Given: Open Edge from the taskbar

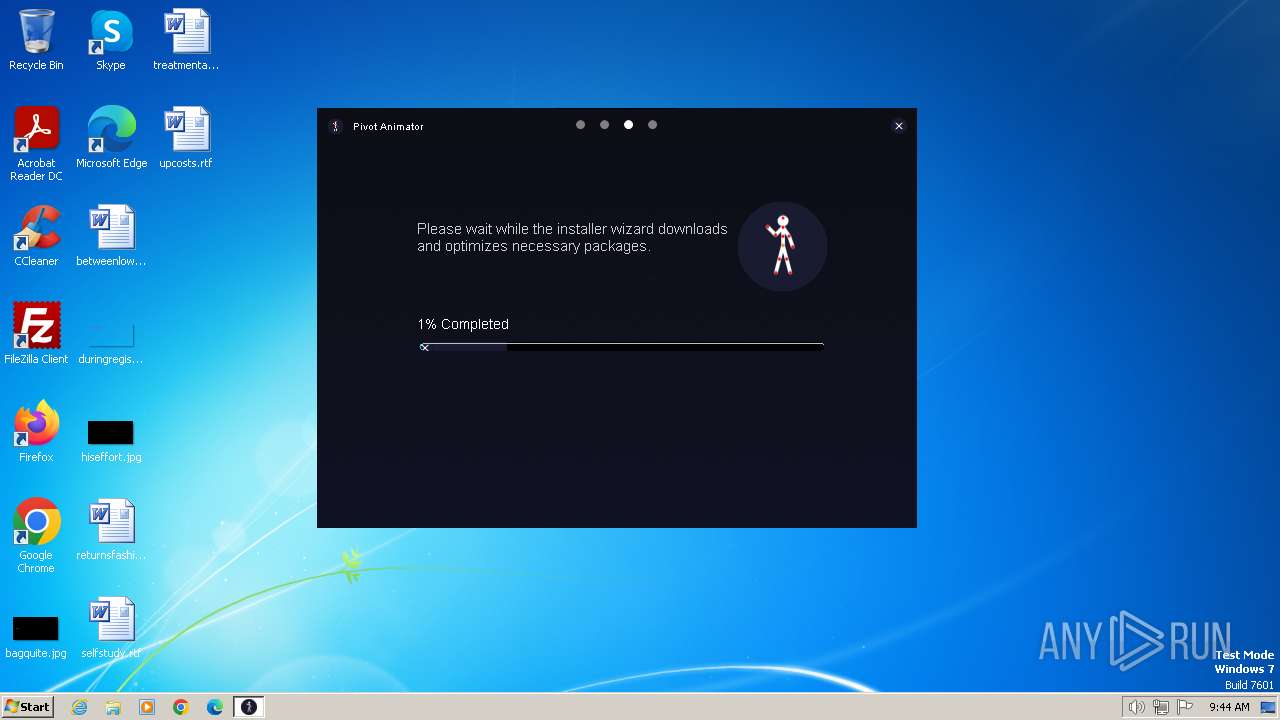Looking at the screenshot, I should 215,707.
